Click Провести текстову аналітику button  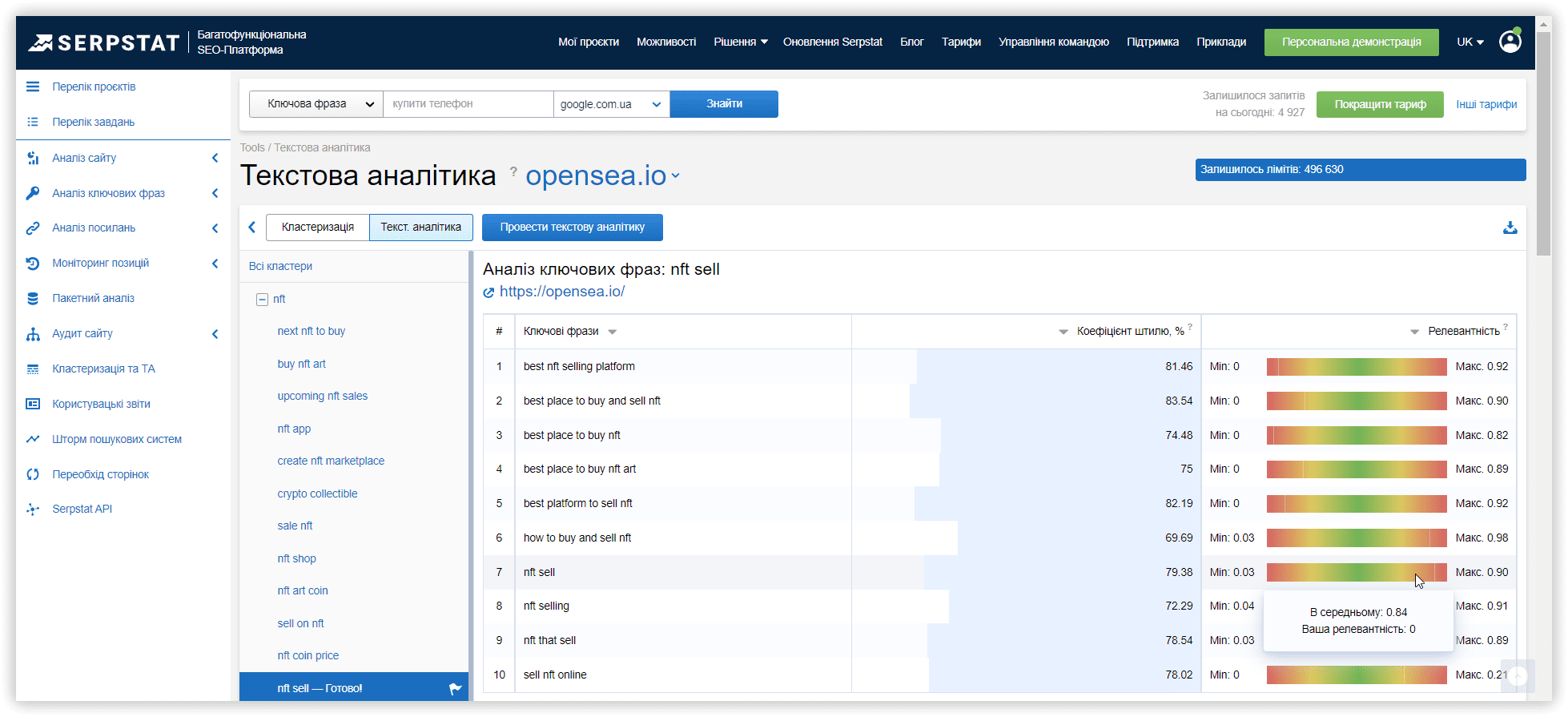click(x=573, y=228)
